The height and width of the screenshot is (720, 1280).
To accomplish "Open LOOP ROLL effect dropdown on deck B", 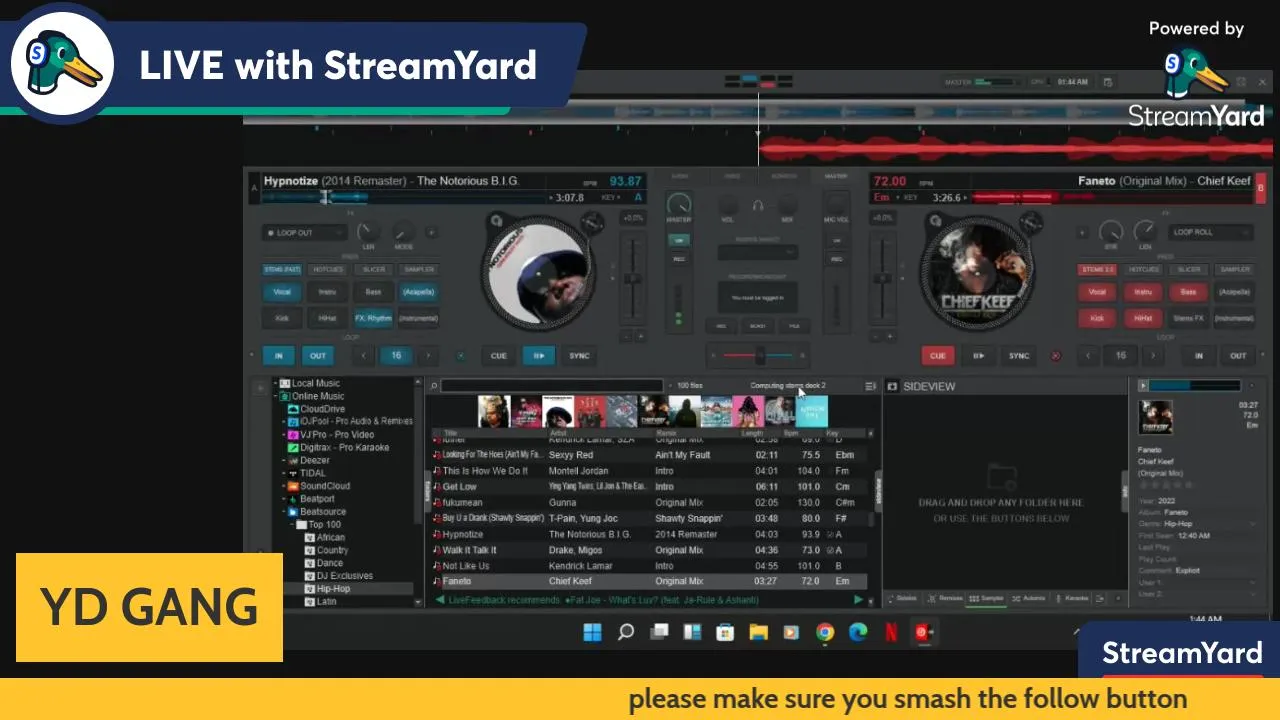I will [1211, 232].
